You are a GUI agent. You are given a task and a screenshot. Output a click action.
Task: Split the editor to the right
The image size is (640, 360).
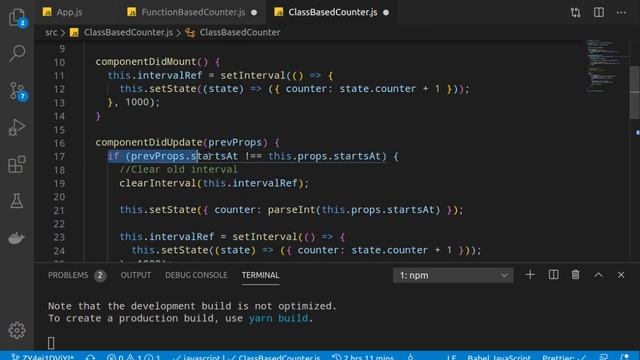click(599, 12)
